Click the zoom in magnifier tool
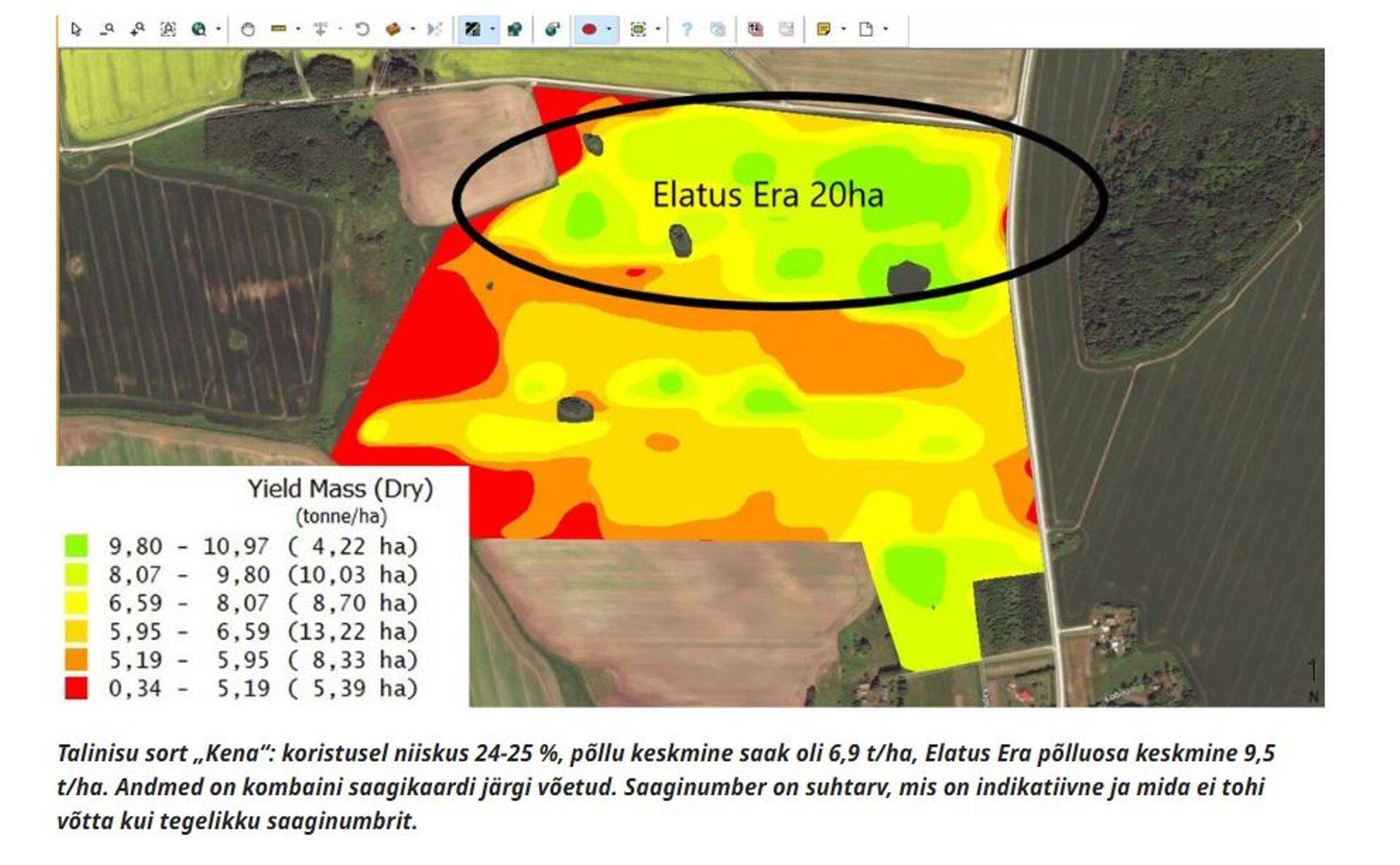The image size is (1400, 865). pos(137,30)
